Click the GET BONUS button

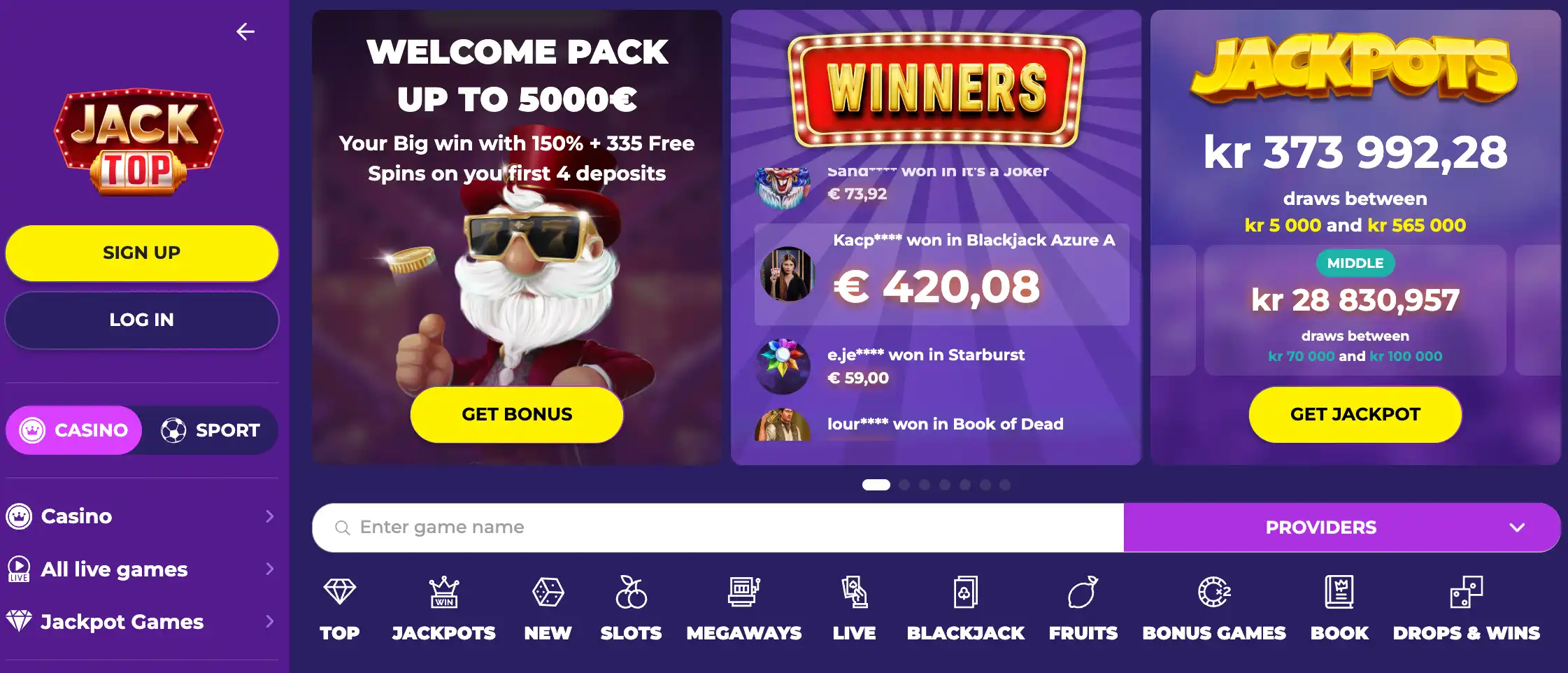tap(517, 414)
